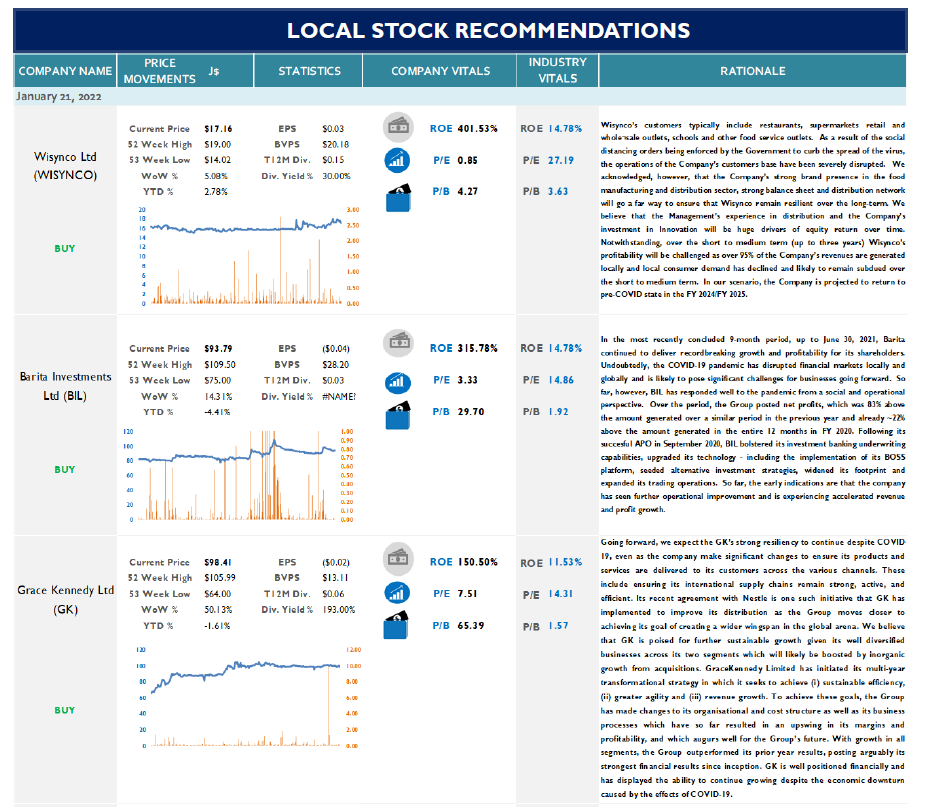Select the STATISTICS column header
This screenshot has height=807, width=934.
309,71
